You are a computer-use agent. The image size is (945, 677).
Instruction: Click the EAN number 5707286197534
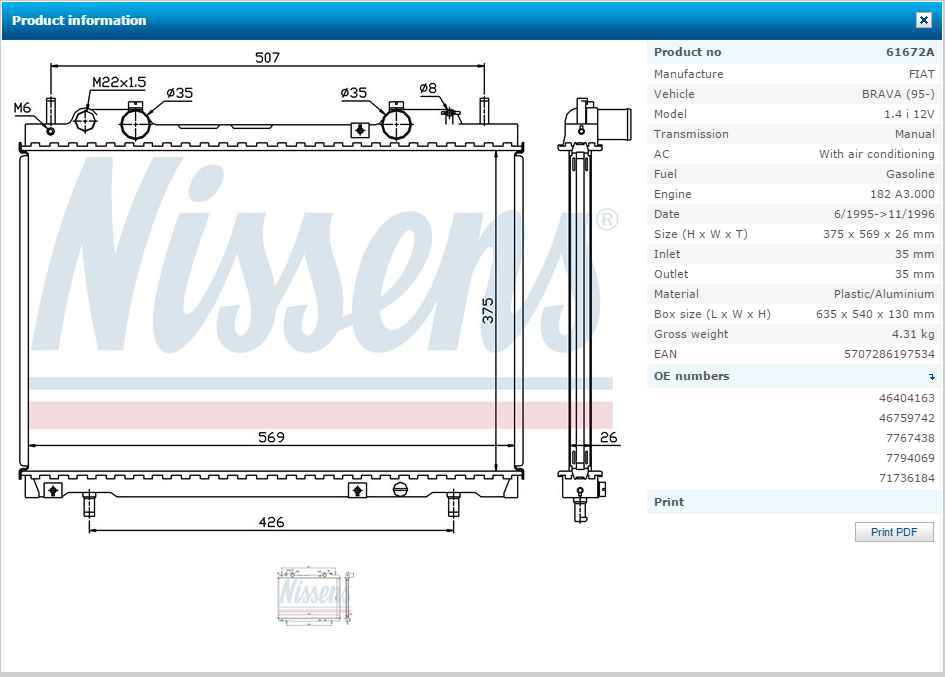pyautogui.click(x=889, y=354)
